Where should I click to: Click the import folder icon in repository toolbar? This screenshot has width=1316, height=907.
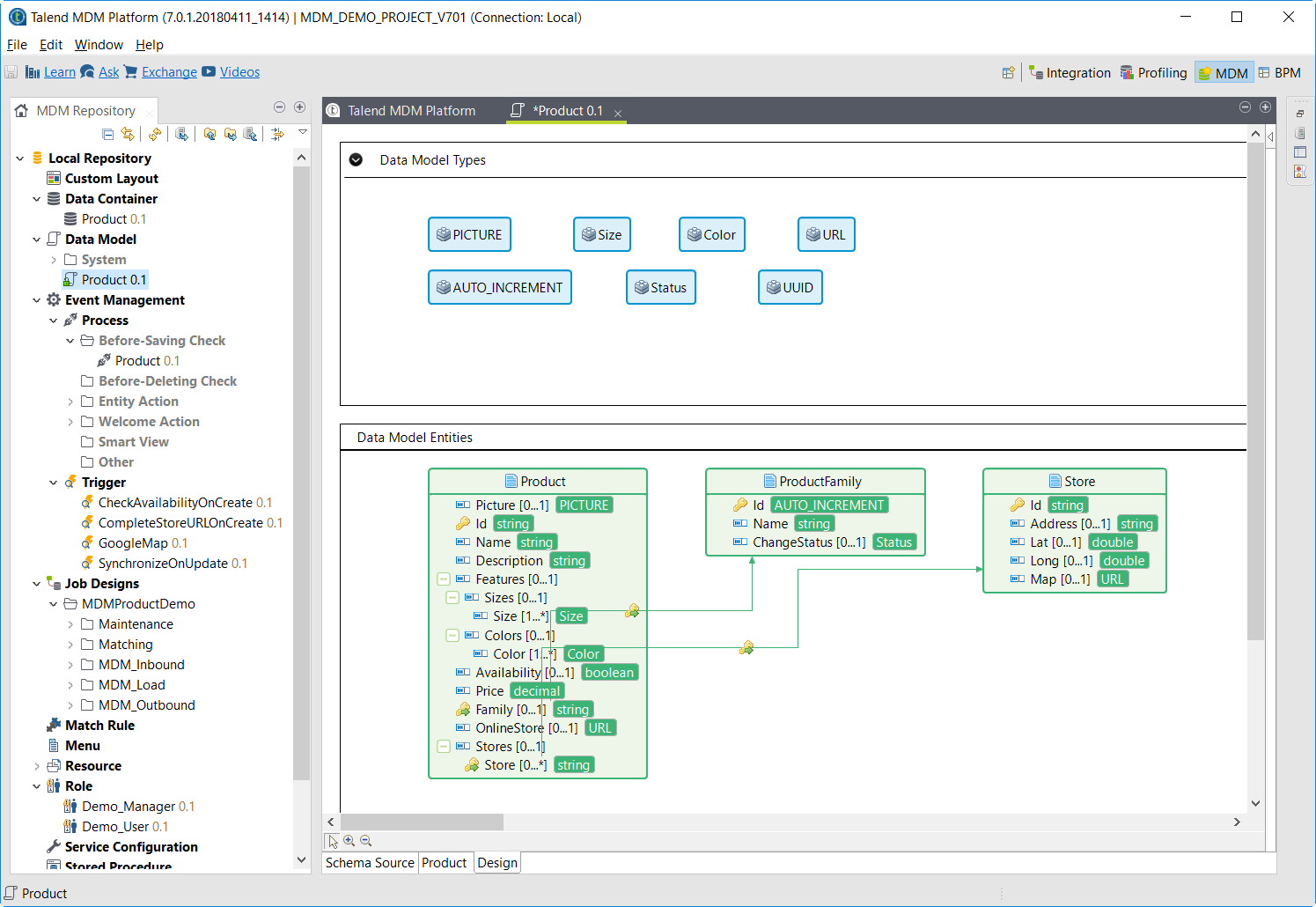tap(210, 134)
